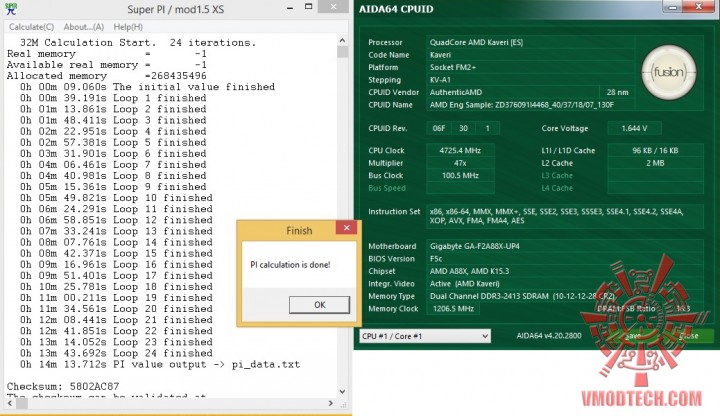Open the Calculate(C) menu in Super PI
Viewport: 720px width, 416px height.
pos(31,27)
